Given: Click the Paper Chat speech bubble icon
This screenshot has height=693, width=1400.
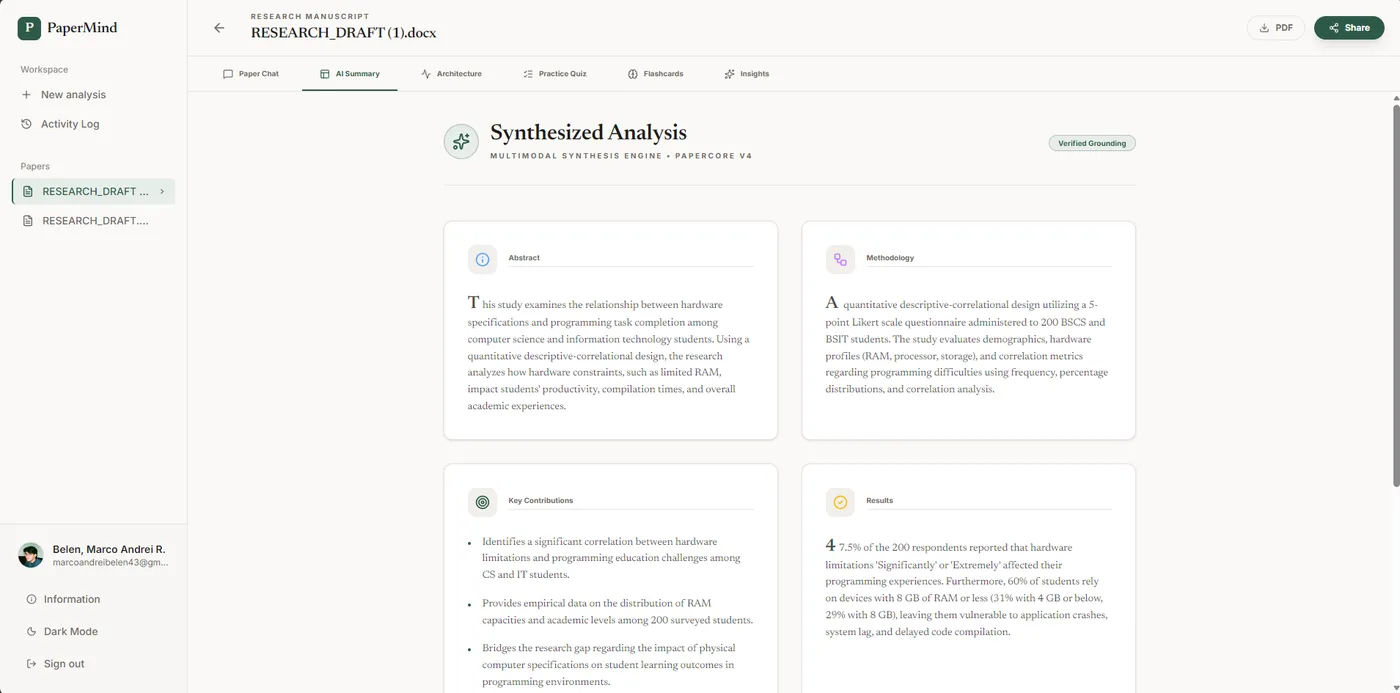Looking at the screenshot, I should tap(228, 74).
